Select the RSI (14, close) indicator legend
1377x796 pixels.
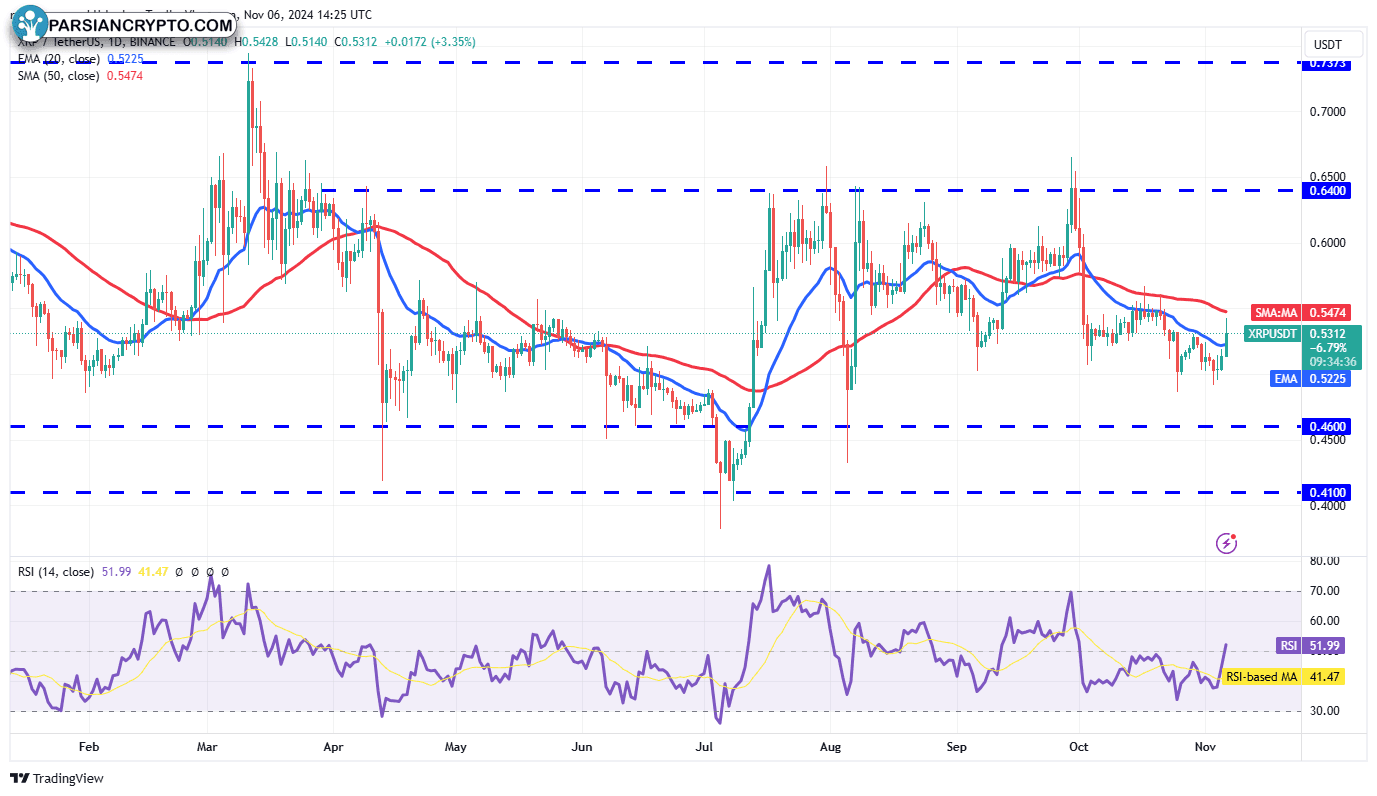pyautogui.click(x=56, y=572)
